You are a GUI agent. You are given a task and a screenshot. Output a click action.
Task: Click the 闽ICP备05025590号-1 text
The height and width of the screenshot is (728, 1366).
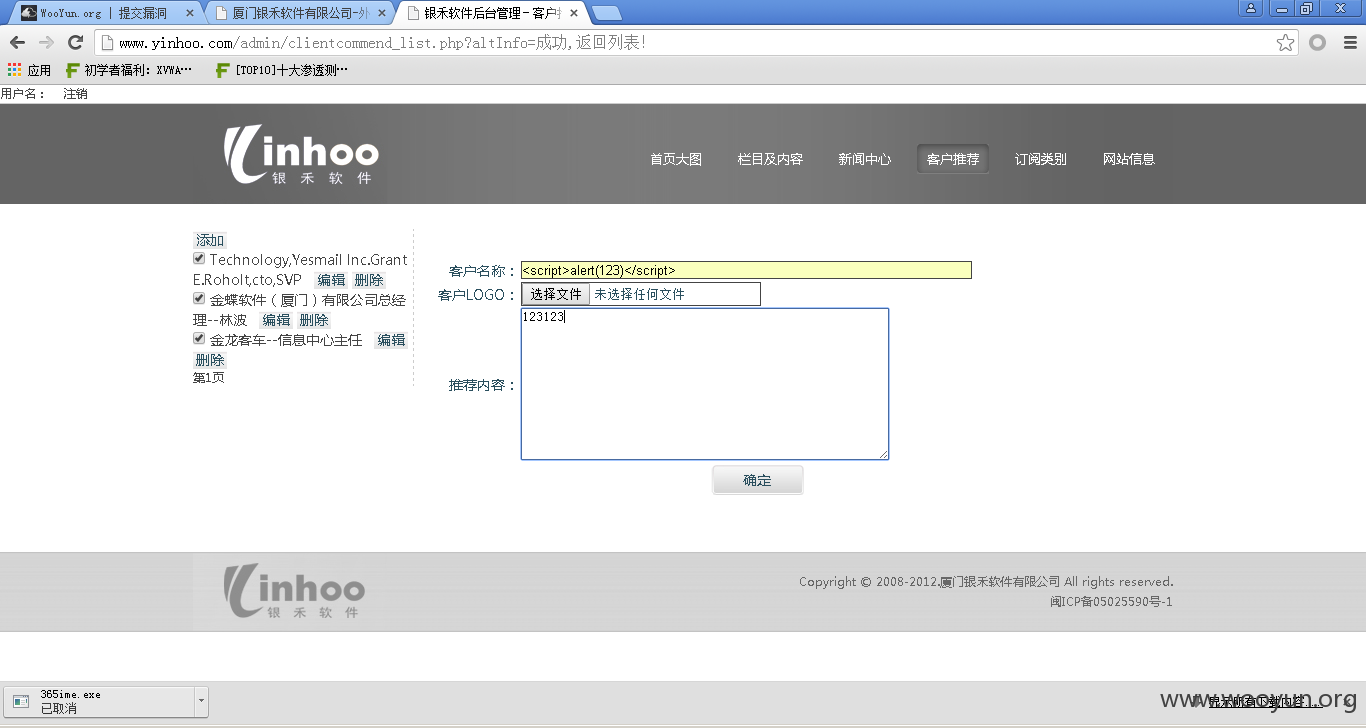point(1111,602)
